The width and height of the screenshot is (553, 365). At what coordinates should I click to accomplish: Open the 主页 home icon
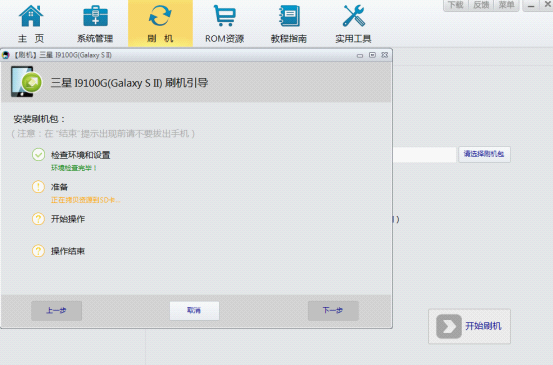pos(31,17)
